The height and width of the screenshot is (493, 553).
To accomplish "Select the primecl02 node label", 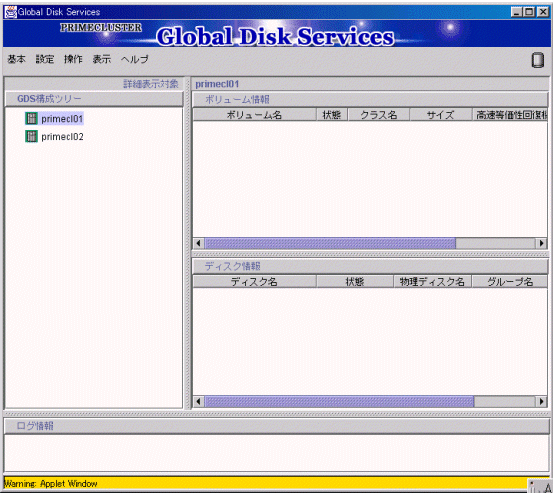I will point(62,137).
